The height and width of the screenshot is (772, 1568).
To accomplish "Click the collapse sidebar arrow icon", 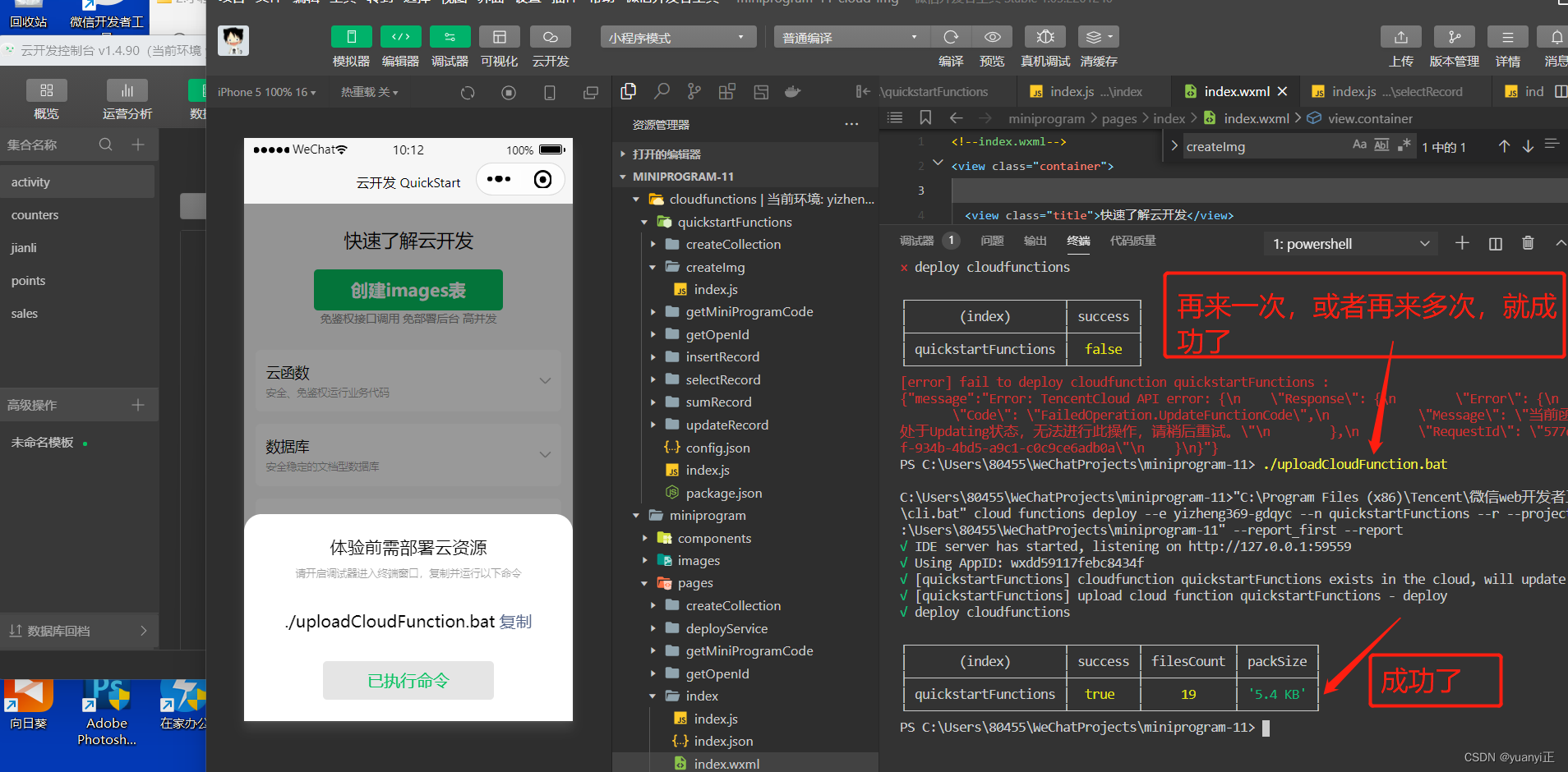I will point(863,91).
